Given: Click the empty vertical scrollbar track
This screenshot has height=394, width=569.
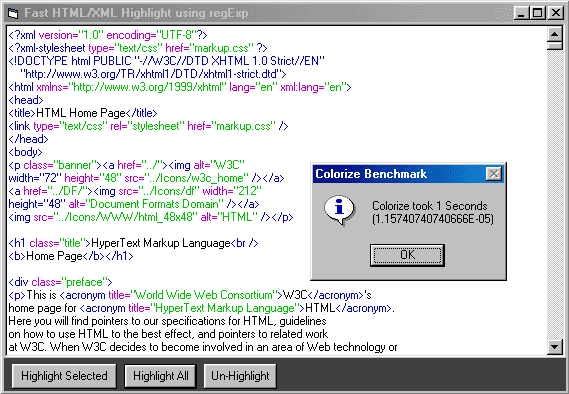Looking at the screenshot, I should point(554,194).
